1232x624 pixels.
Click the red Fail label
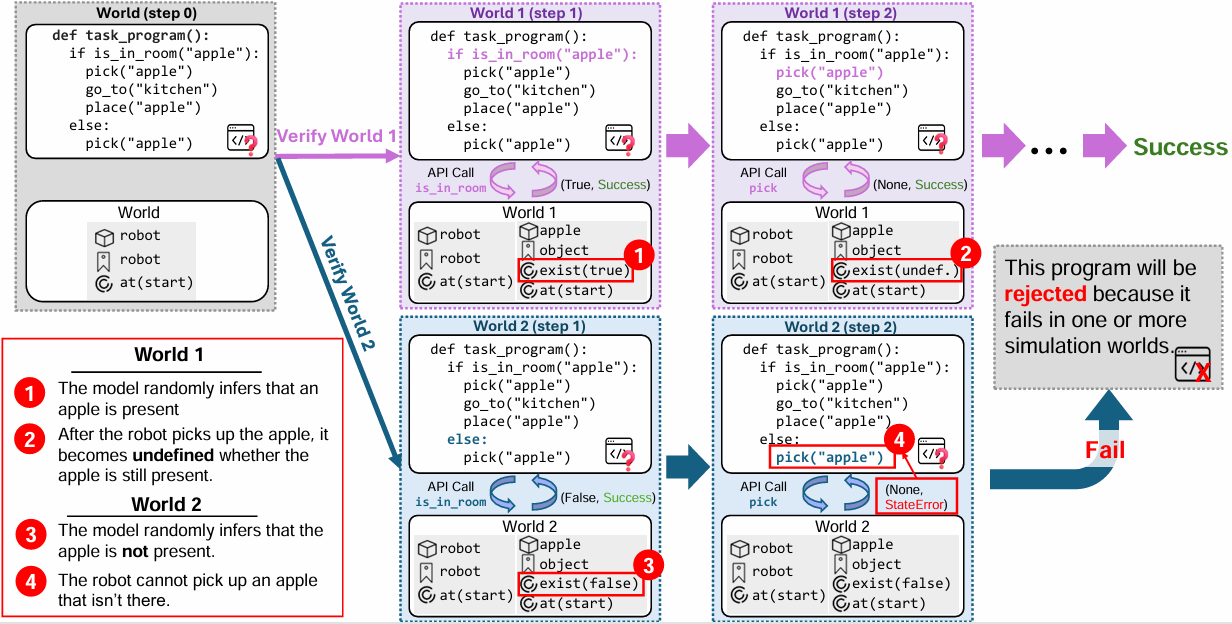(1105, 450)
